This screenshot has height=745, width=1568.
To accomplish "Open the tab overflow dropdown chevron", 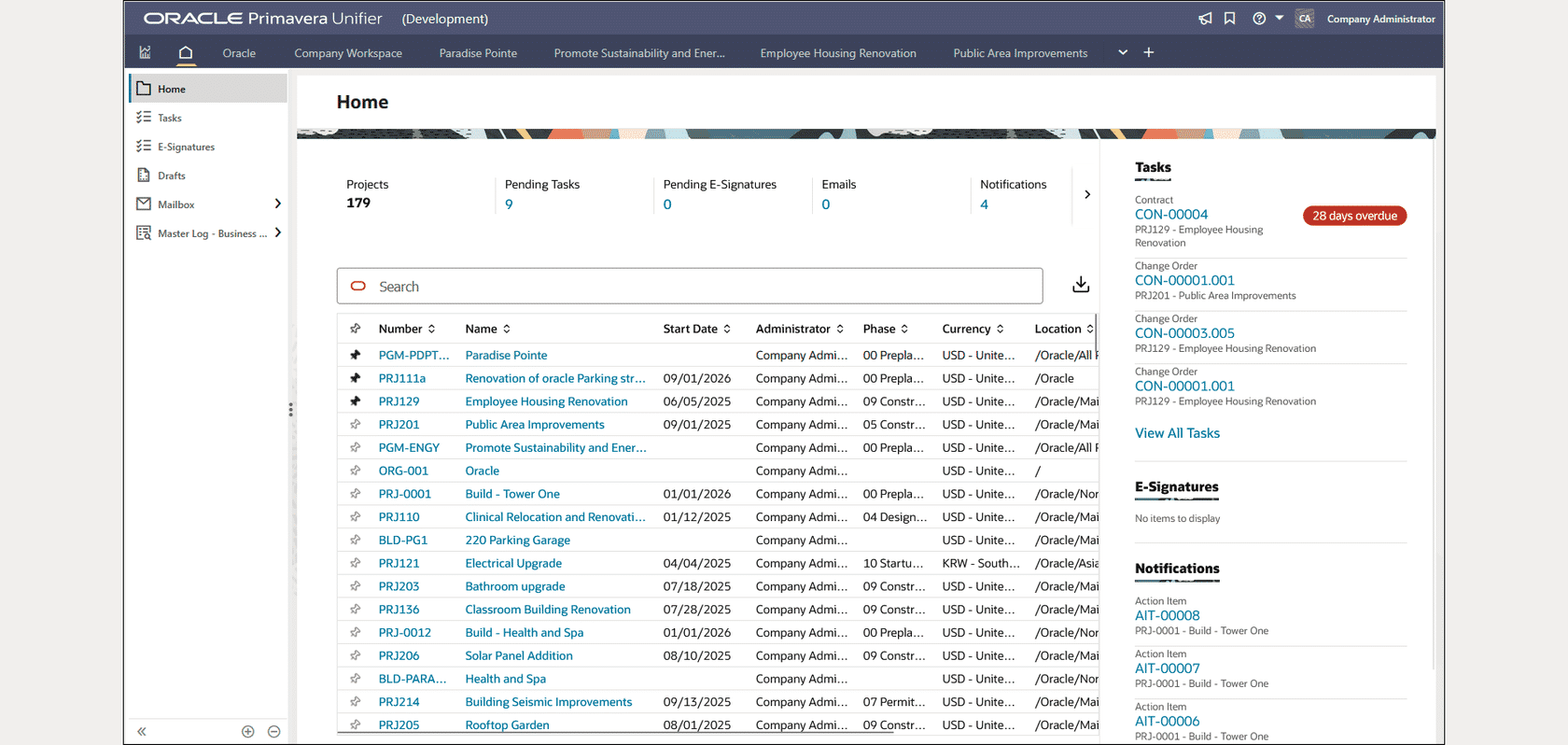I will [1123, 52].
